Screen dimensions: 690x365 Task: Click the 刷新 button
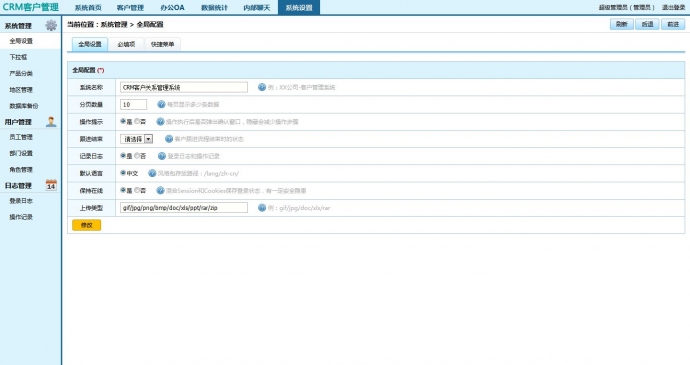pos(621,24)
